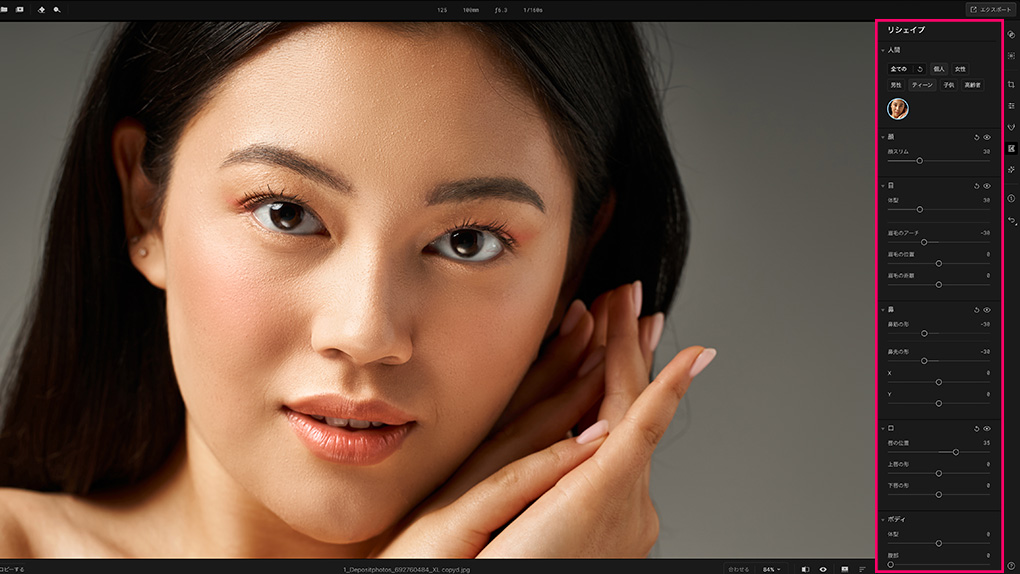The image size is (1020, 574).
Task: Click コピーする at bottom left
Action: [12, 569]
